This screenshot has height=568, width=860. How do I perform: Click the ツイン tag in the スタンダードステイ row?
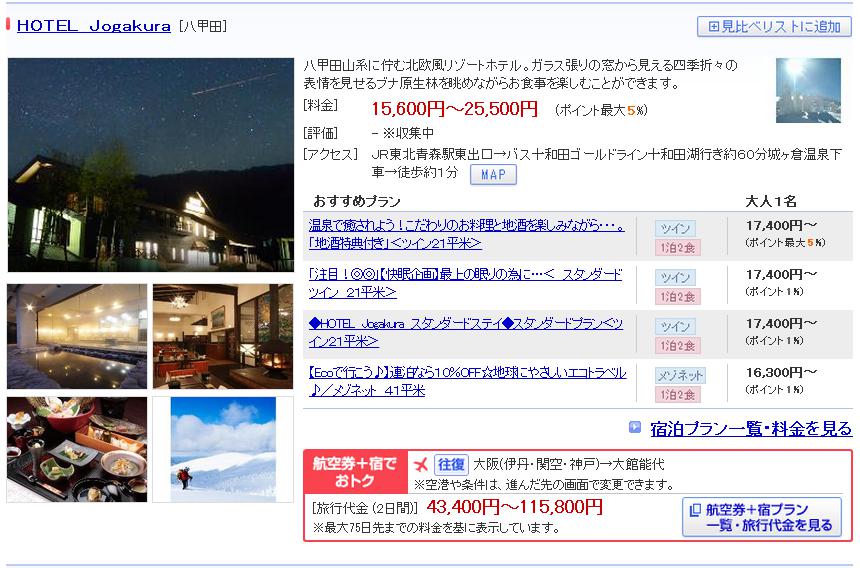(675, 326)
